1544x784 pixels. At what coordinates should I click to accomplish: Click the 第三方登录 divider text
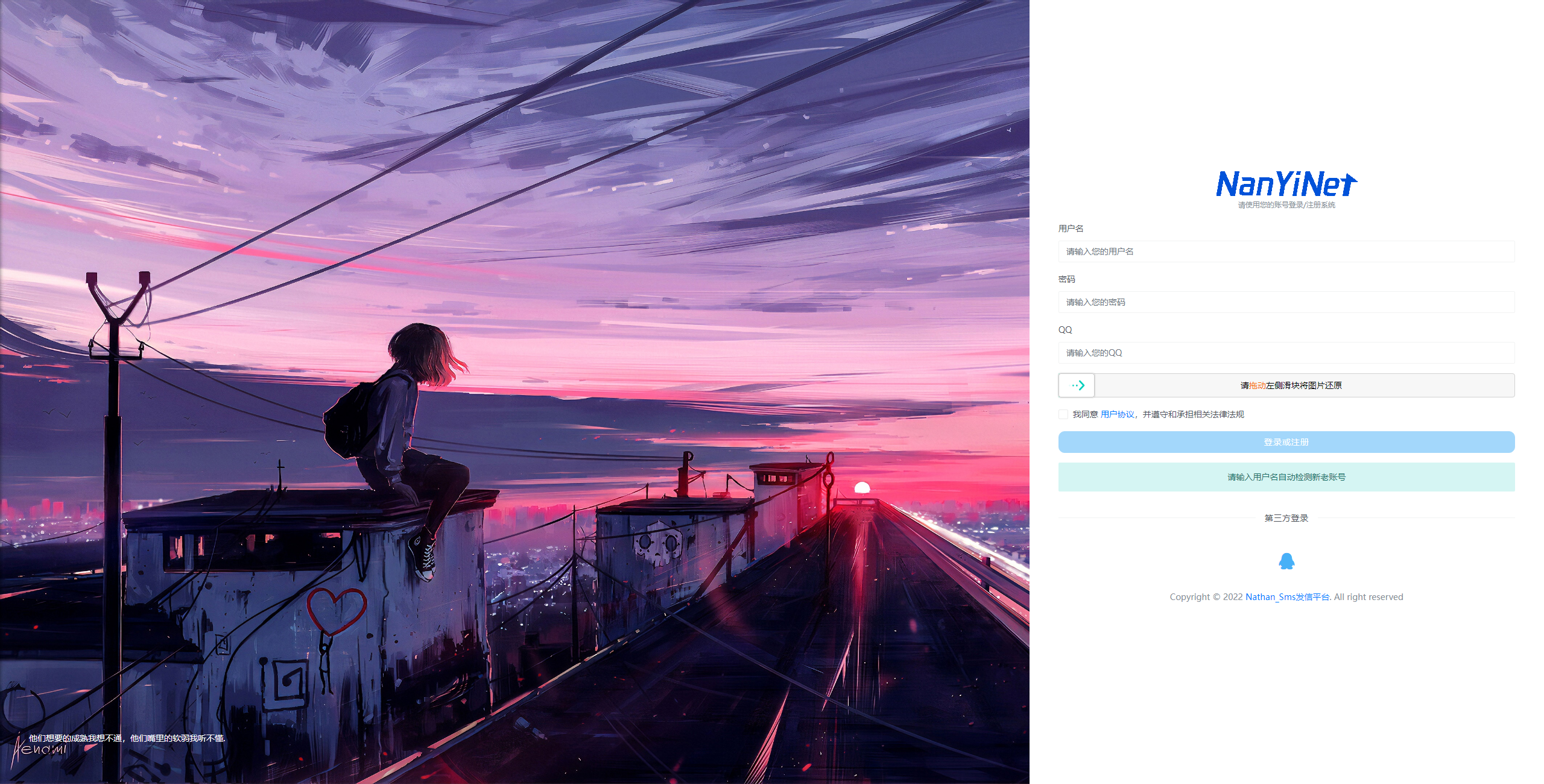coord(1286,518)
